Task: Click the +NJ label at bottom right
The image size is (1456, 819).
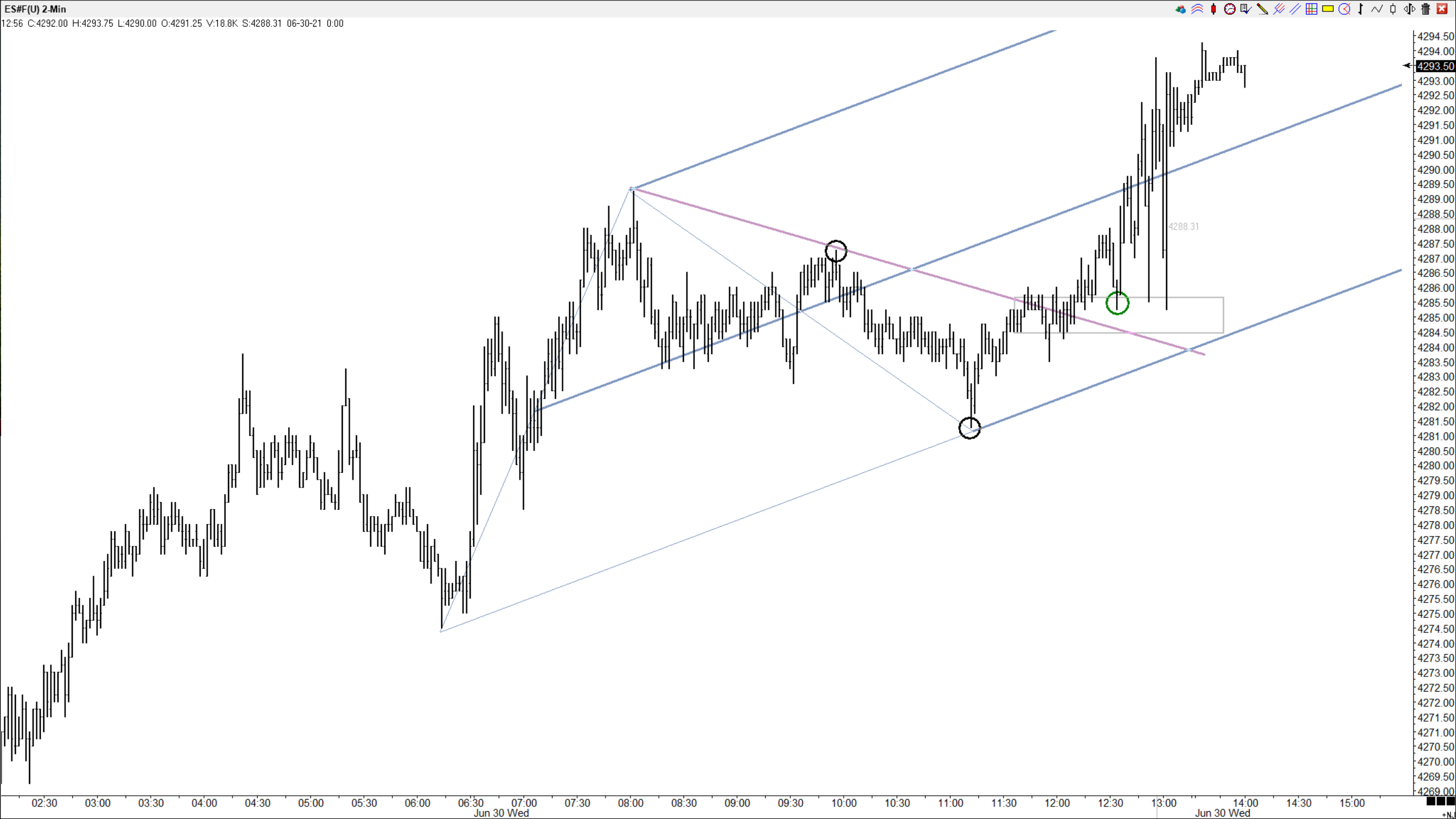Action: [x=1447, y=815]
